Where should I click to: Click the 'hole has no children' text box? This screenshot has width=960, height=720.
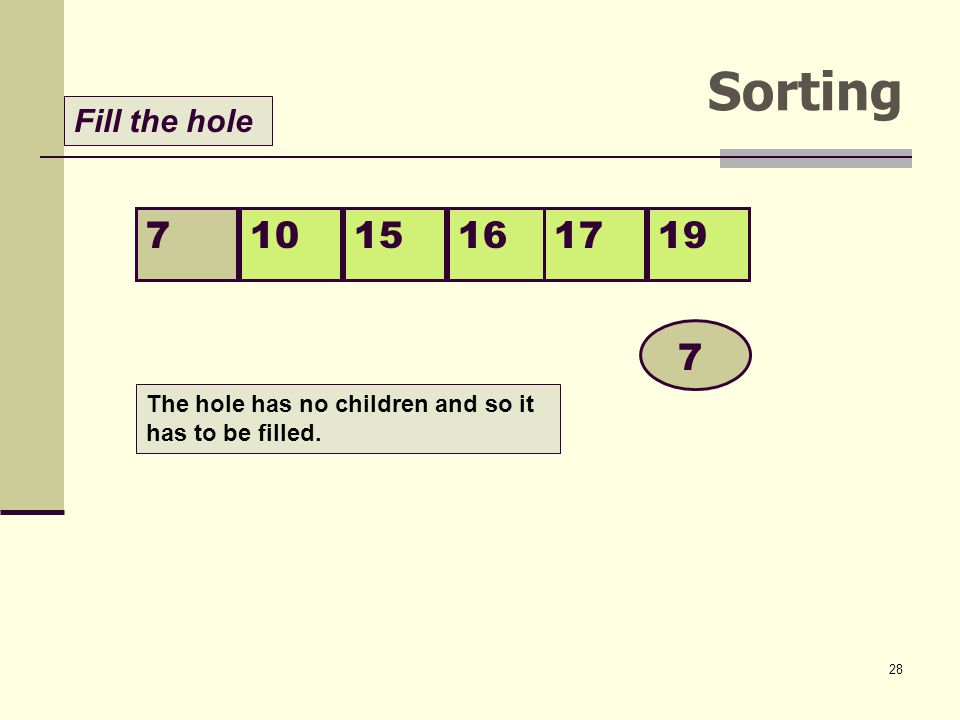348,419
